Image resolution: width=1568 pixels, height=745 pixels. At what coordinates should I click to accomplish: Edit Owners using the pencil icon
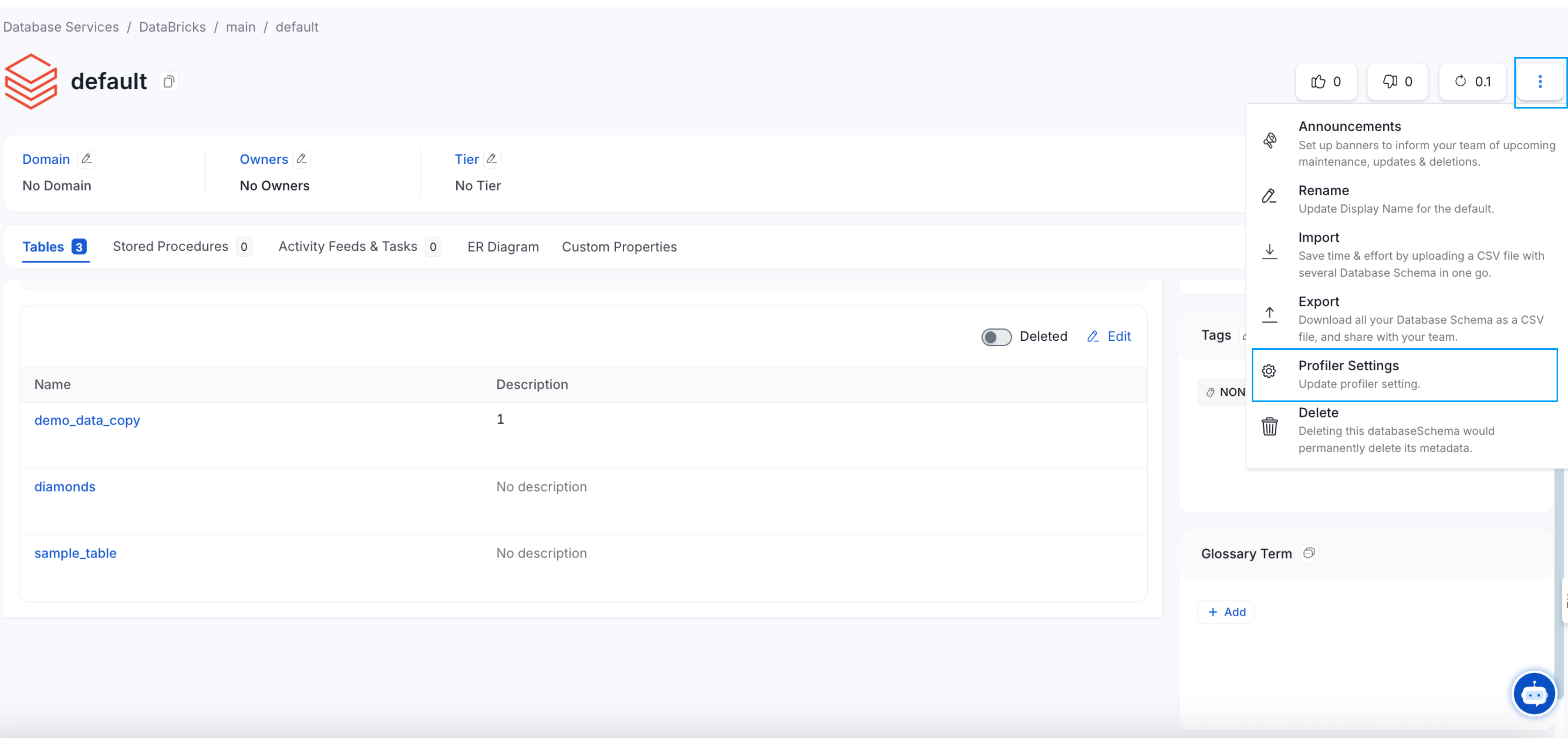[301, 159]
